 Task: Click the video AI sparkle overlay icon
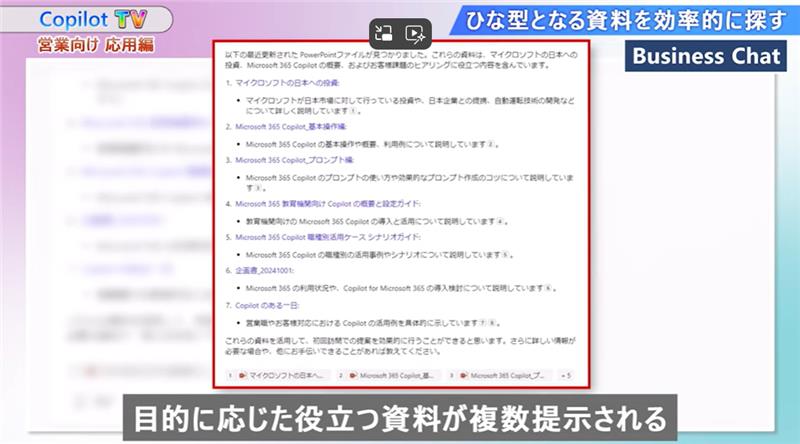click(415, 34)
